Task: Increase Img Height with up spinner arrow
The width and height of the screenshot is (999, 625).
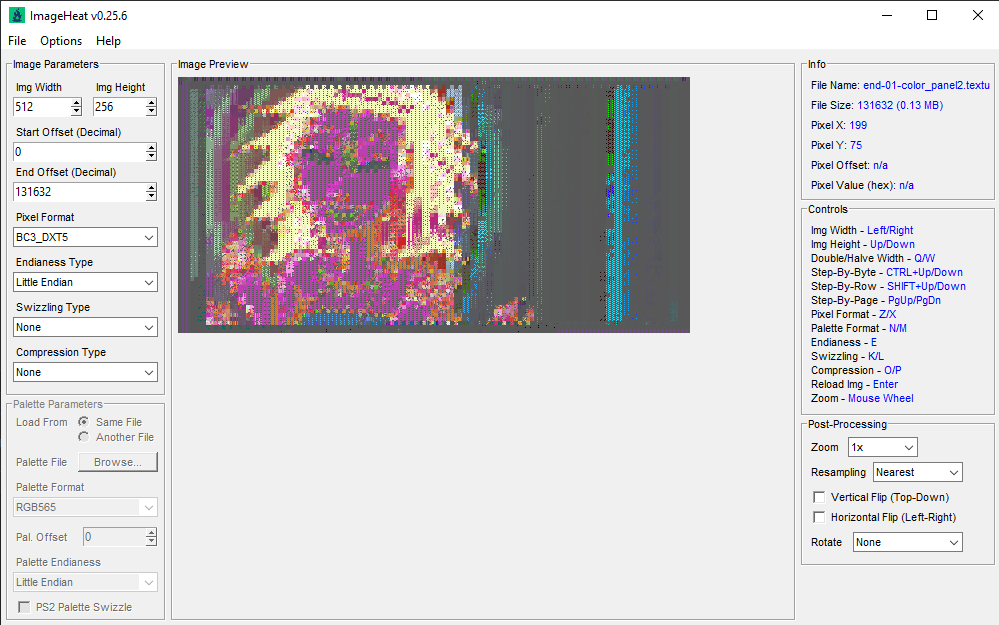Action: coord(151,103)
